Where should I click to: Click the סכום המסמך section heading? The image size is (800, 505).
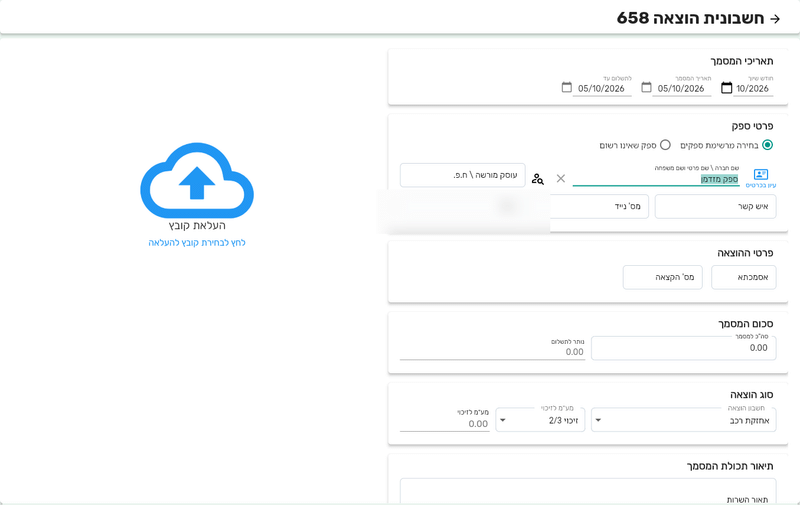point(745,324)
